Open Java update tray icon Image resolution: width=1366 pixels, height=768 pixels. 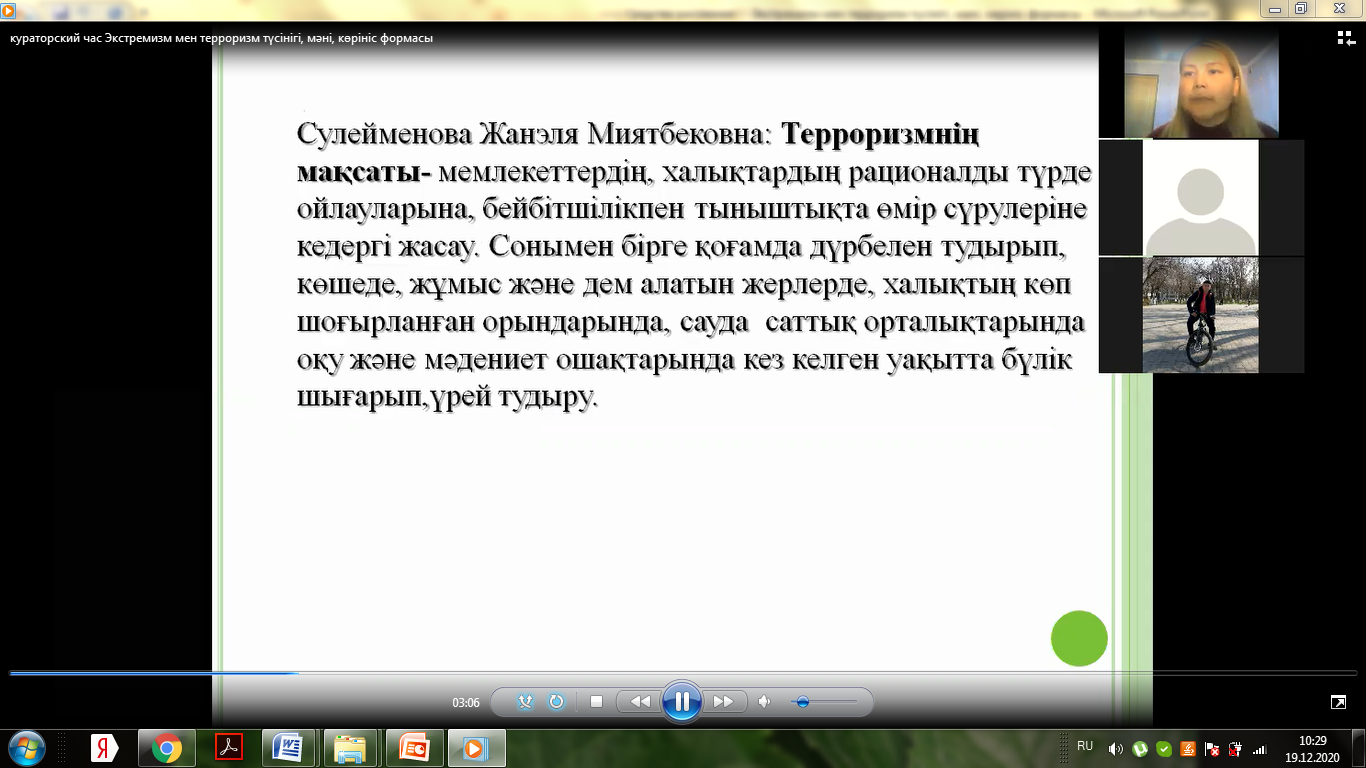tap(1188, 749)
